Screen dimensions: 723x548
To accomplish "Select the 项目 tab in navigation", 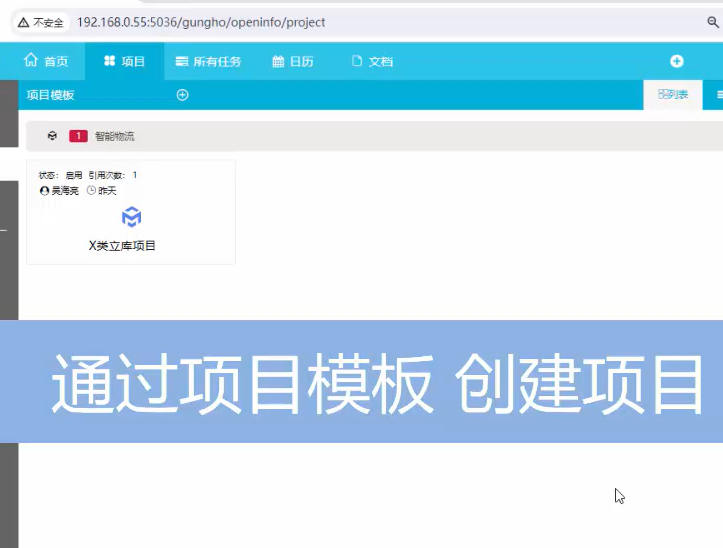I will (x=124, y=61).
